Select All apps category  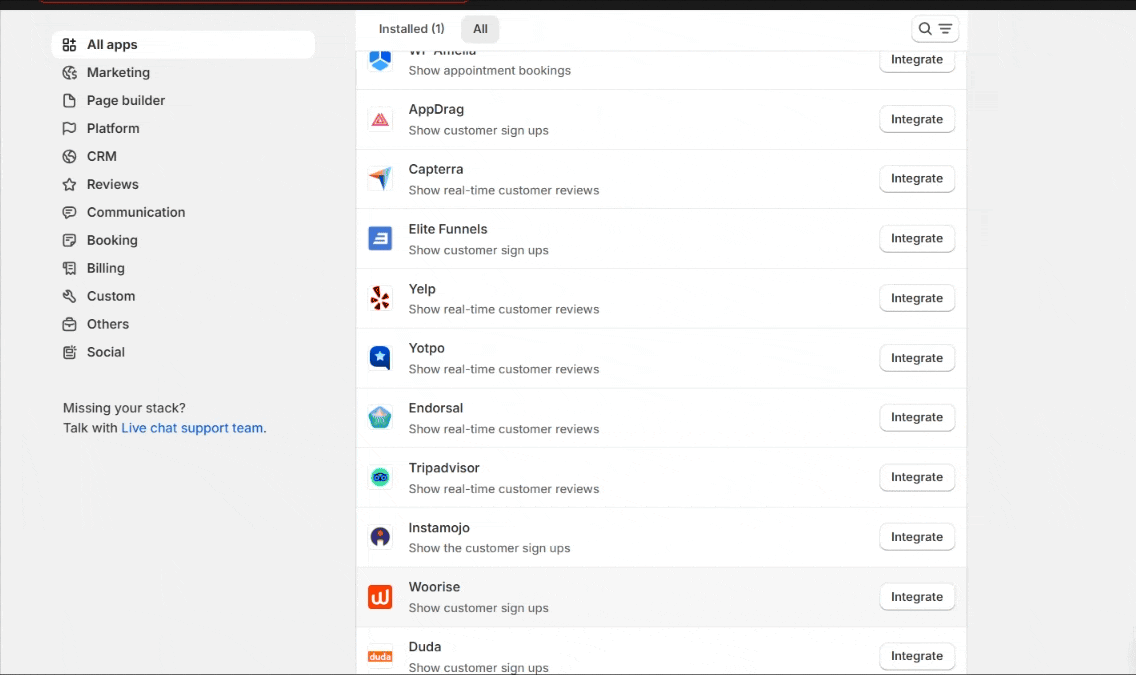click(183, 45)
